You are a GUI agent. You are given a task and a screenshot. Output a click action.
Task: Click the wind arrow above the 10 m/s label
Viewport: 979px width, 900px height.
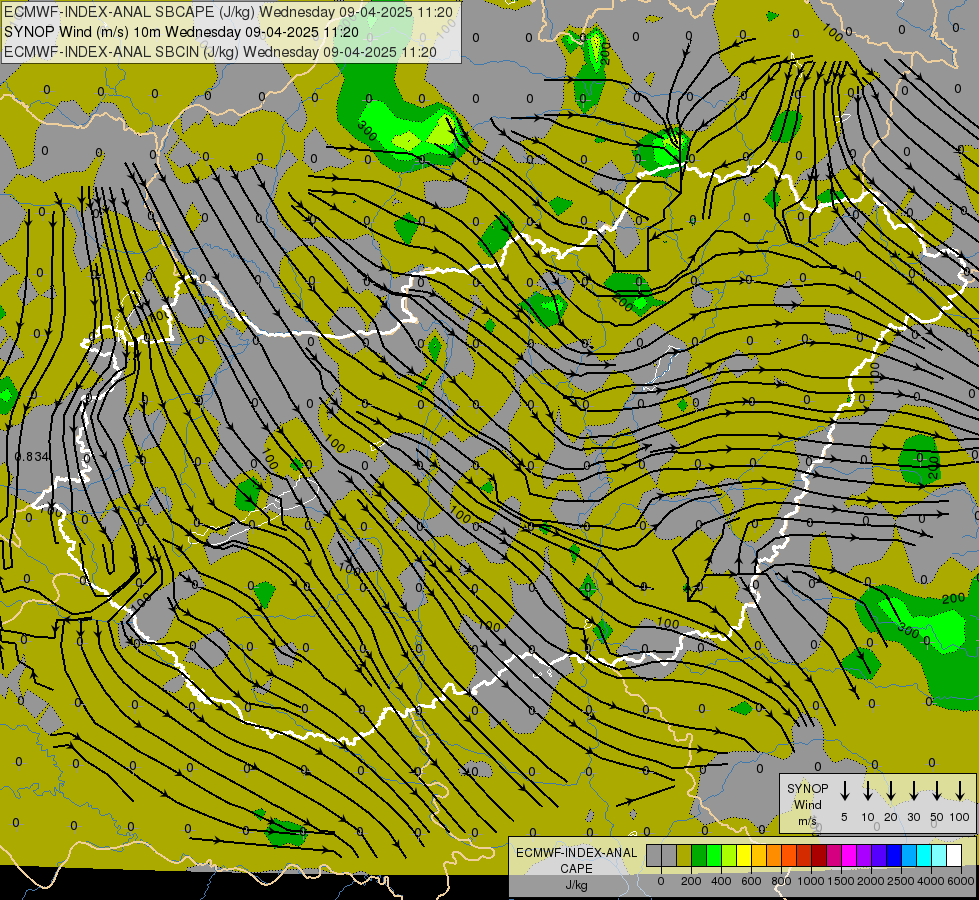pyautogui.click(x=867, y=790)
